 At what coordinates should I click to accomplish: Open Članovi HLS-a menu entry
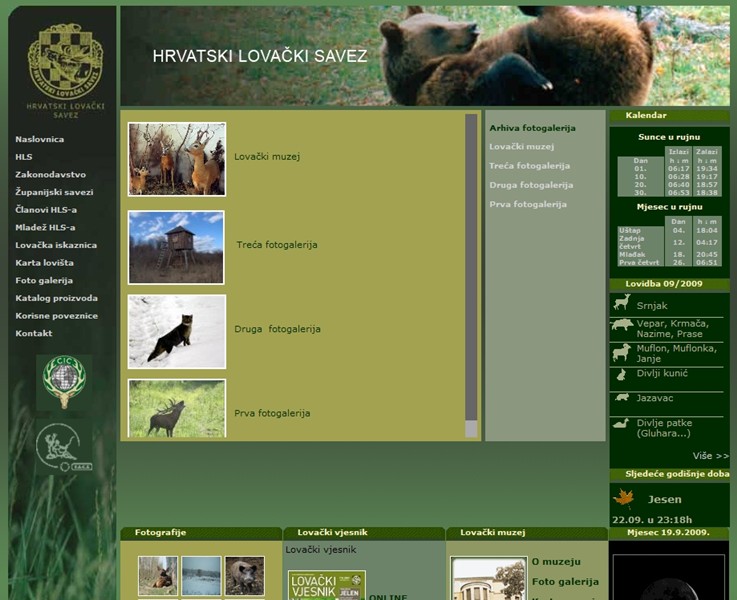tap(46, 210)
